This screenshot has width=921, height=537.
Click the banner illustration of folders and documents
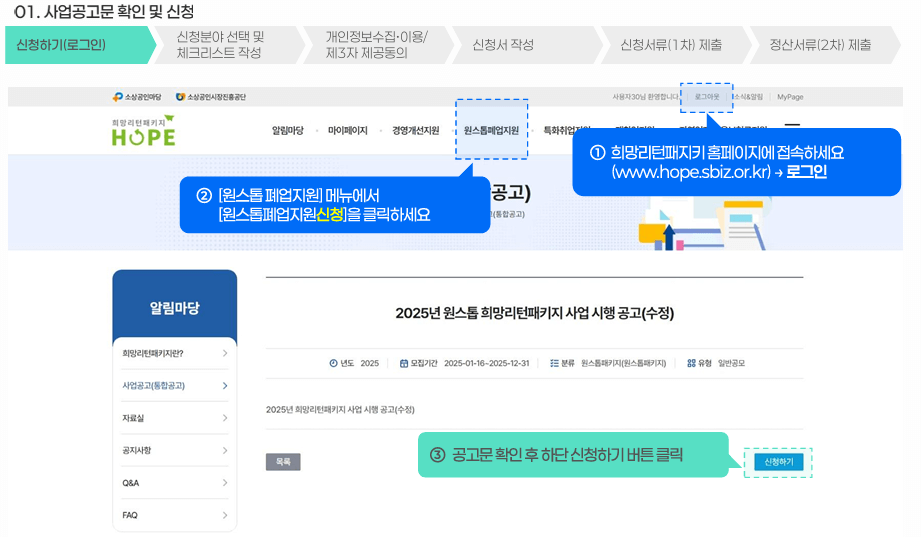702,222
